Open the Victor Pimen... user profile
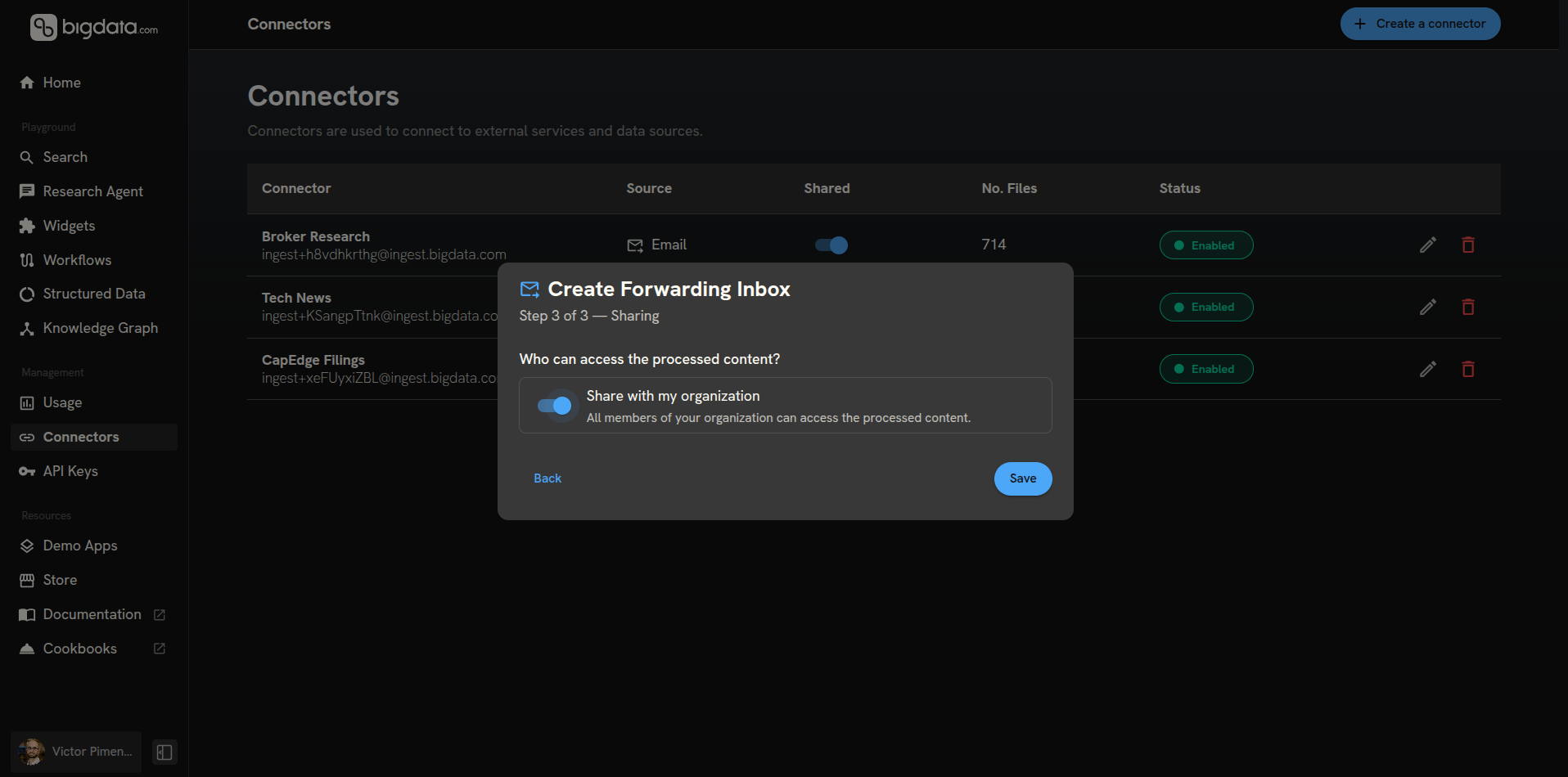This screenshot has height=777, width=1568. click(x=76, y=752)
